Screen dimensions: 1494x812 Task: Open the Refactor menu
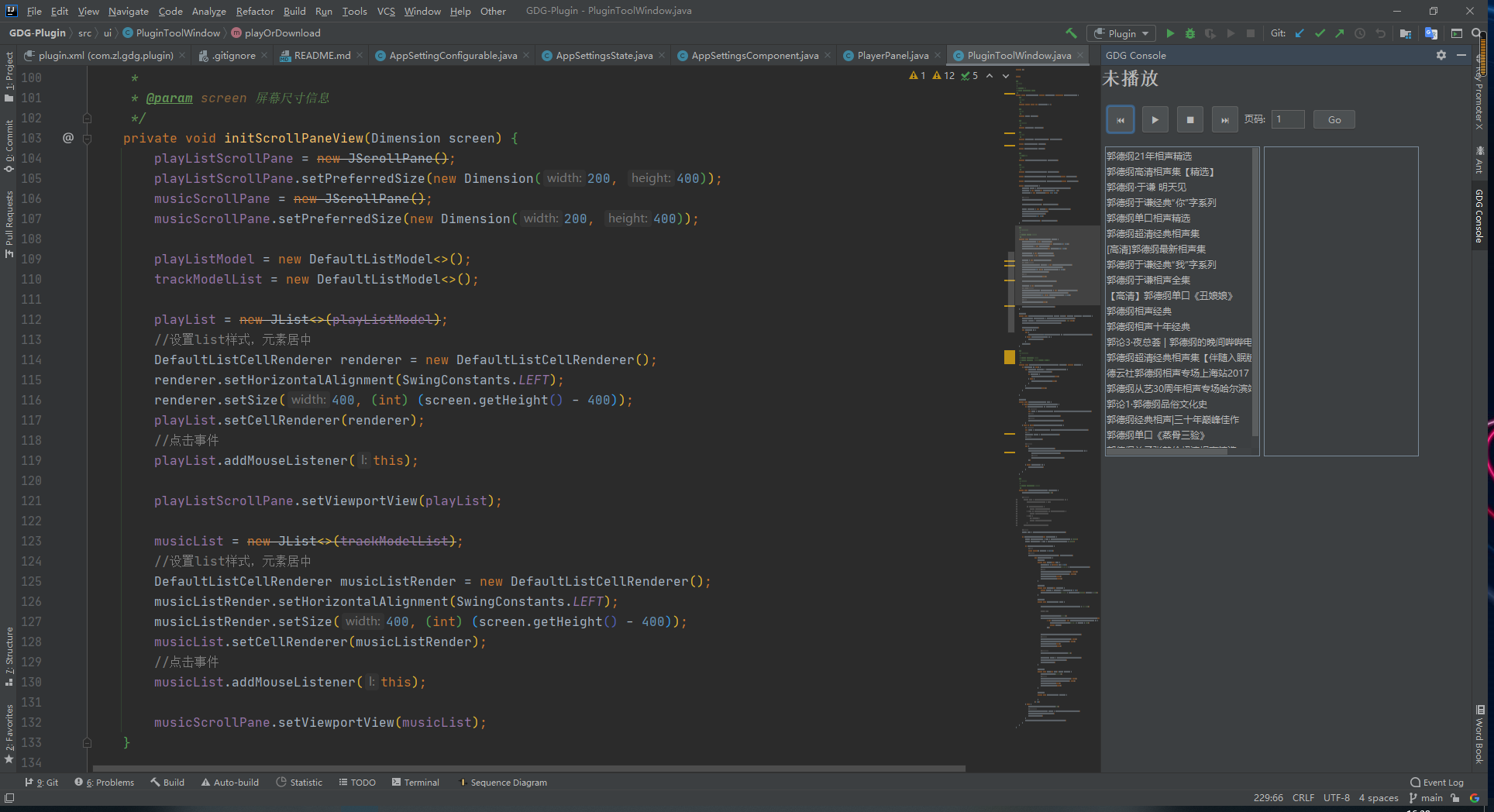[x=255, y=11]
